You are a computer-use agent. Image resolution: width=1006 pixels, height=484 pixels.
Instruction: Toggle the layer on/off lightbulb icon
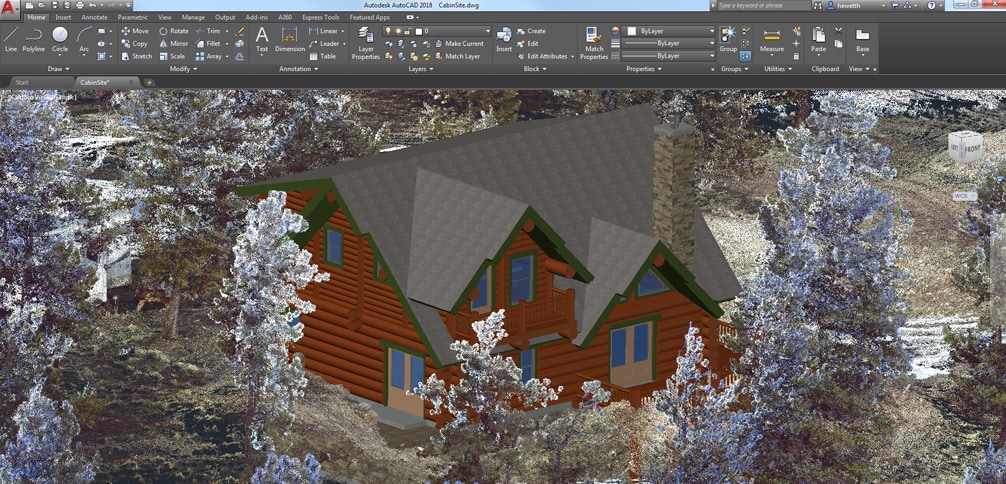[388, 31]
